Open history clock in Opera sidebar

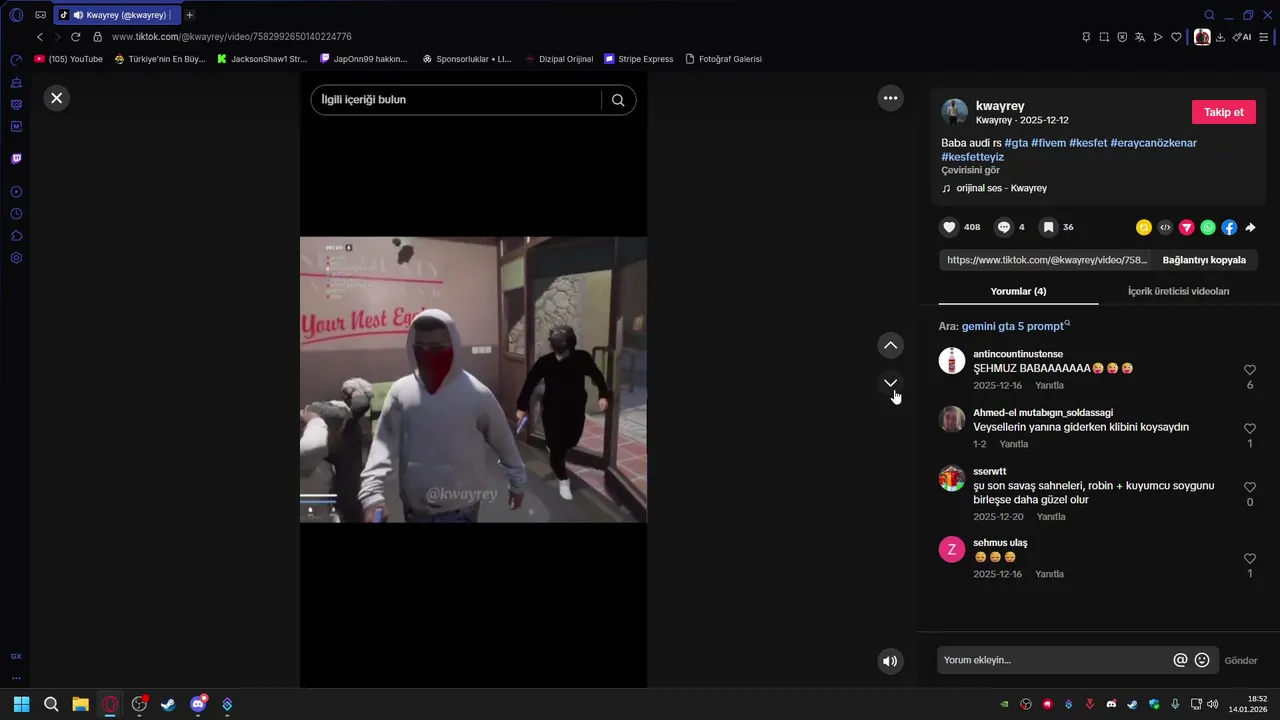(x=16, y=214)
